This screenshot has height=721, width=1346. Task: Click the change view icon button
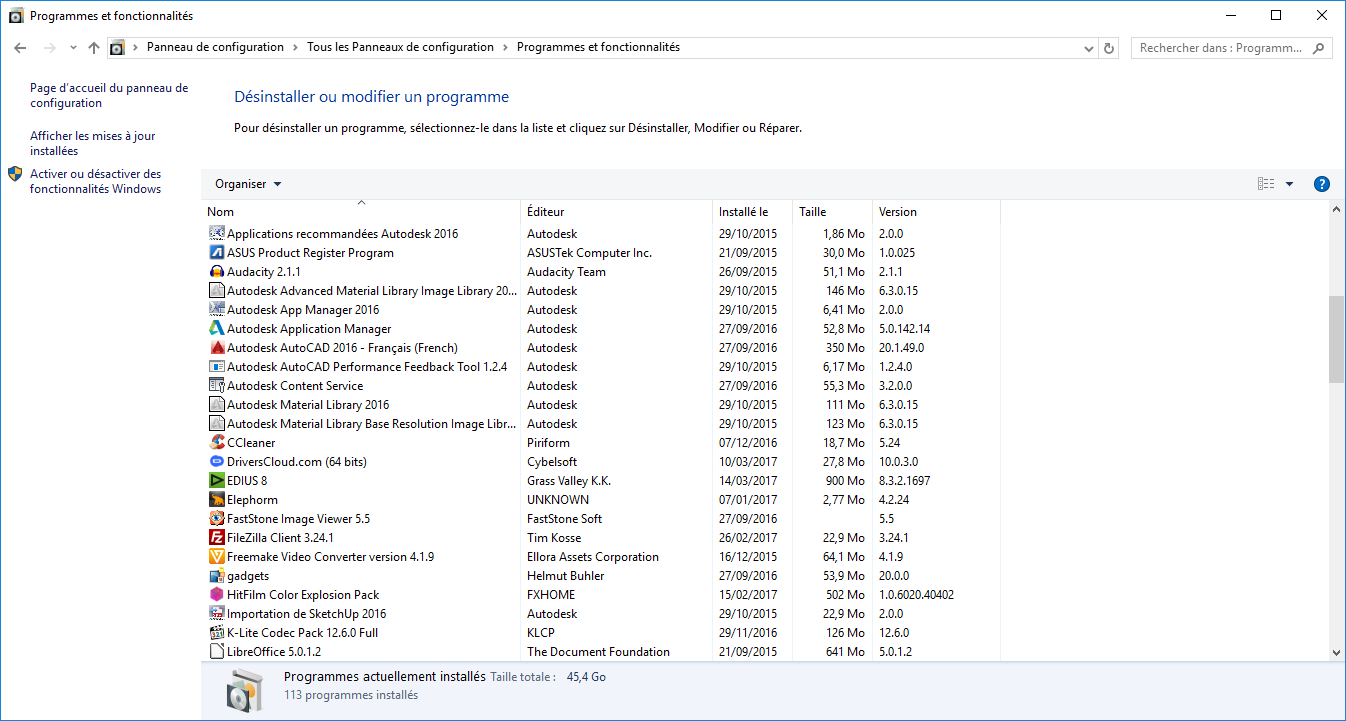[1266, 184]
